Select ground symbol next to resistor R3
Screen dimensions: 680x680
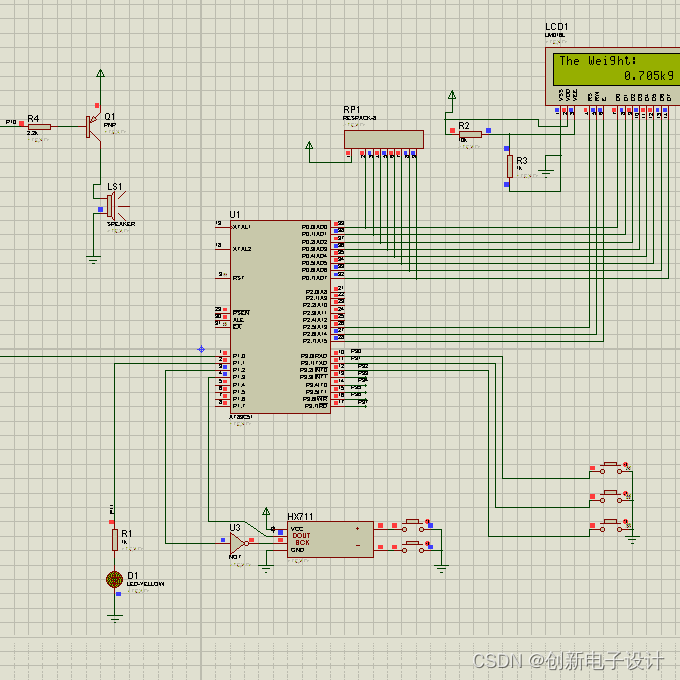pyautogui.click(x=546, y=173)
